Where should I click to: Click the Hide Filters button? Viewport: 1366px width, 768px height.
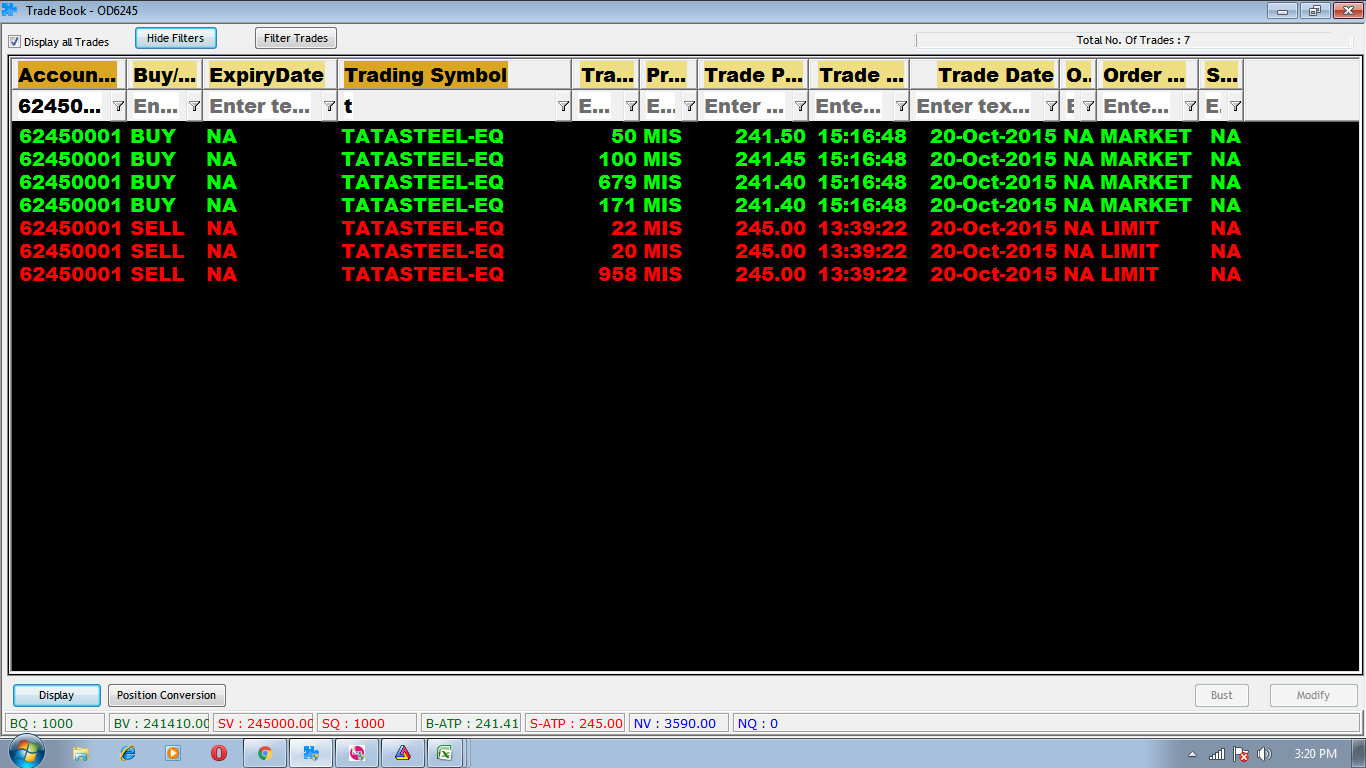tap(176, 38)
